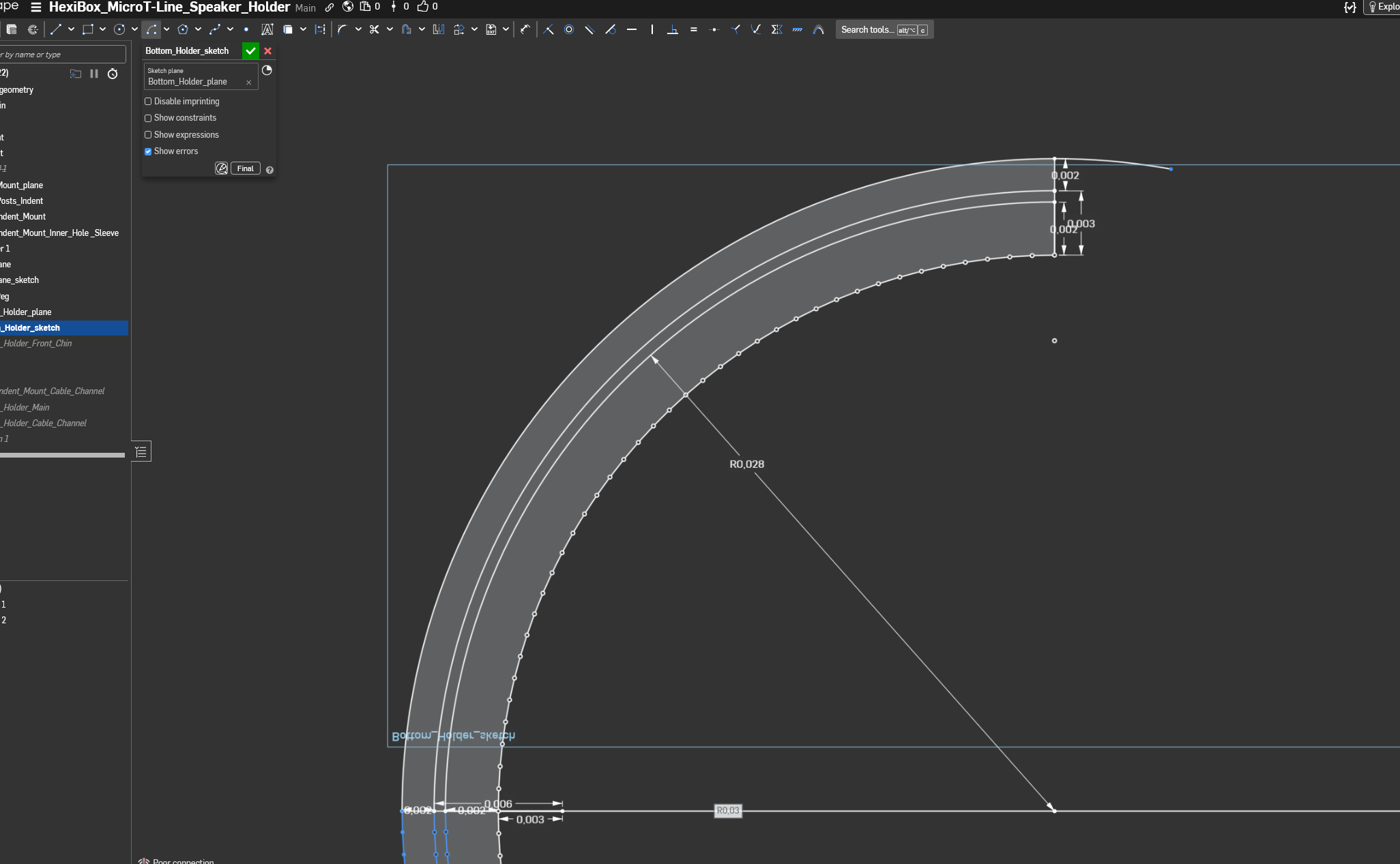Accept sketch with green checkmark
The width and height of the screenshot is (1400, 864).
250,51
